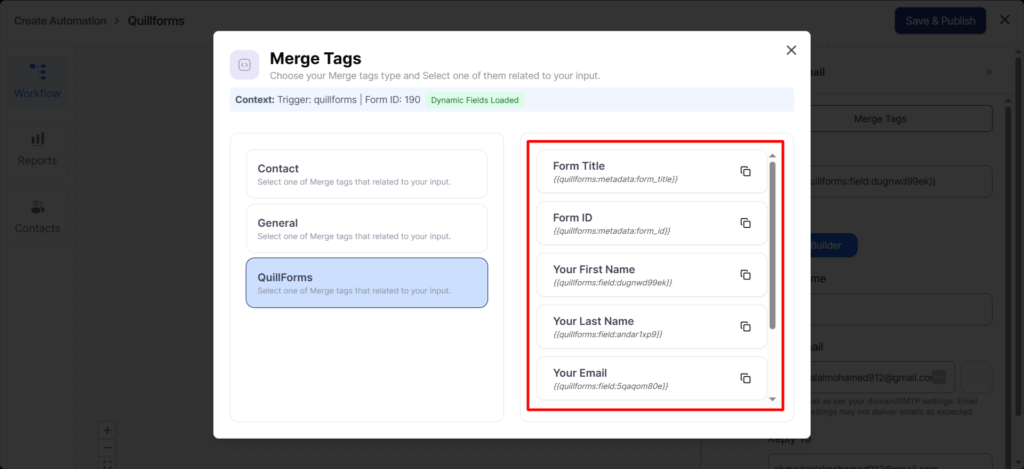Select the QuillForms merge tag category
The height and width of the screenshot is (469, 1024).
[x=366, y=282]
